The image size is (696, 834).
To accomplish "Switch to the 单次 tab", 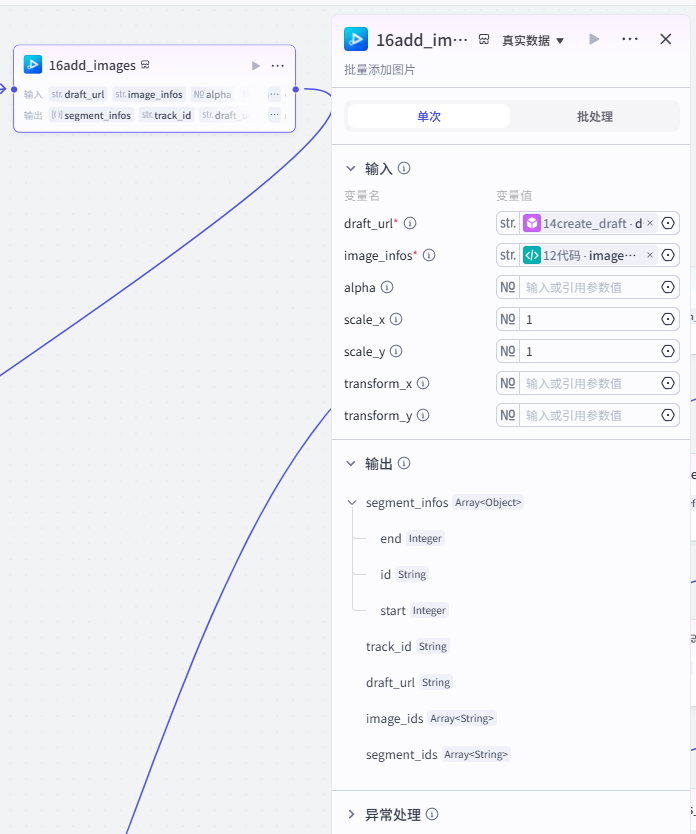I will coord(429,116).
